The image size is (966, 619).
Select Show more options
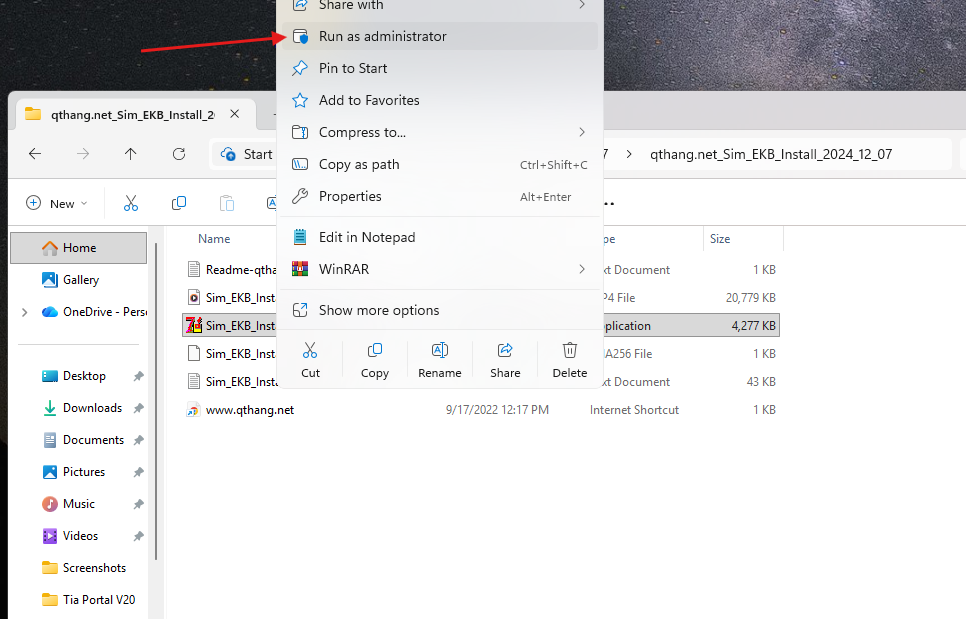(x=378, y=310)
